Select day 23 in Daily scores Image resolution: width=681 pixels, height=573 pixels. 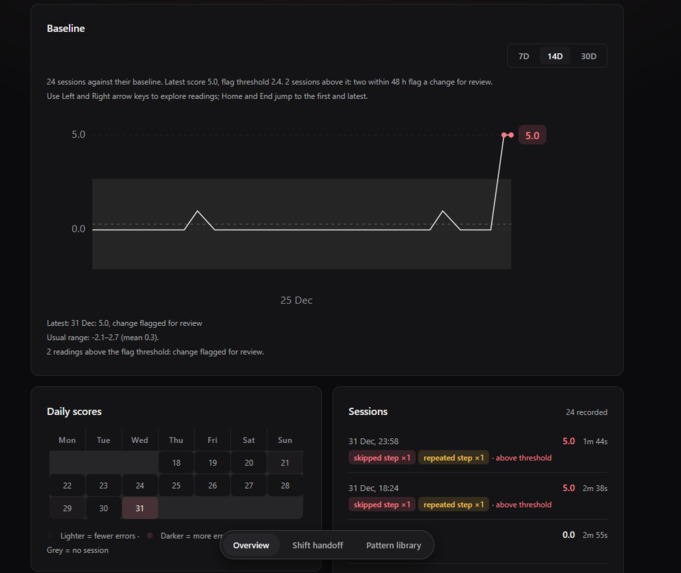point(103,485)
